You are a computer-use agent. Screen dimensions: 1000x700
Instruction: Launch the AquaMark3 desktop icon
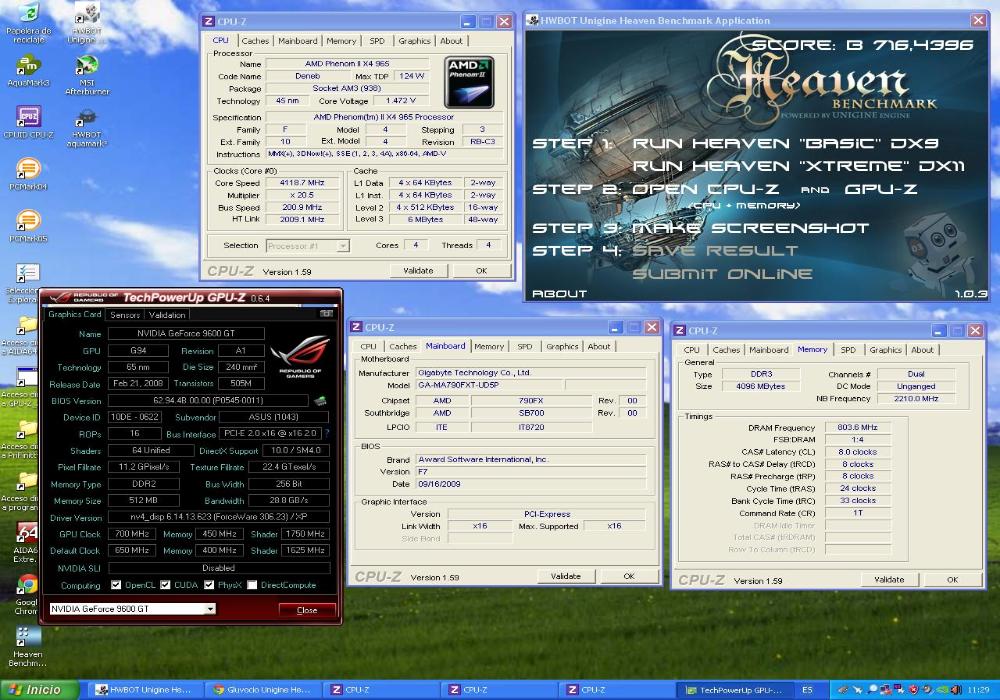point(28,70)
